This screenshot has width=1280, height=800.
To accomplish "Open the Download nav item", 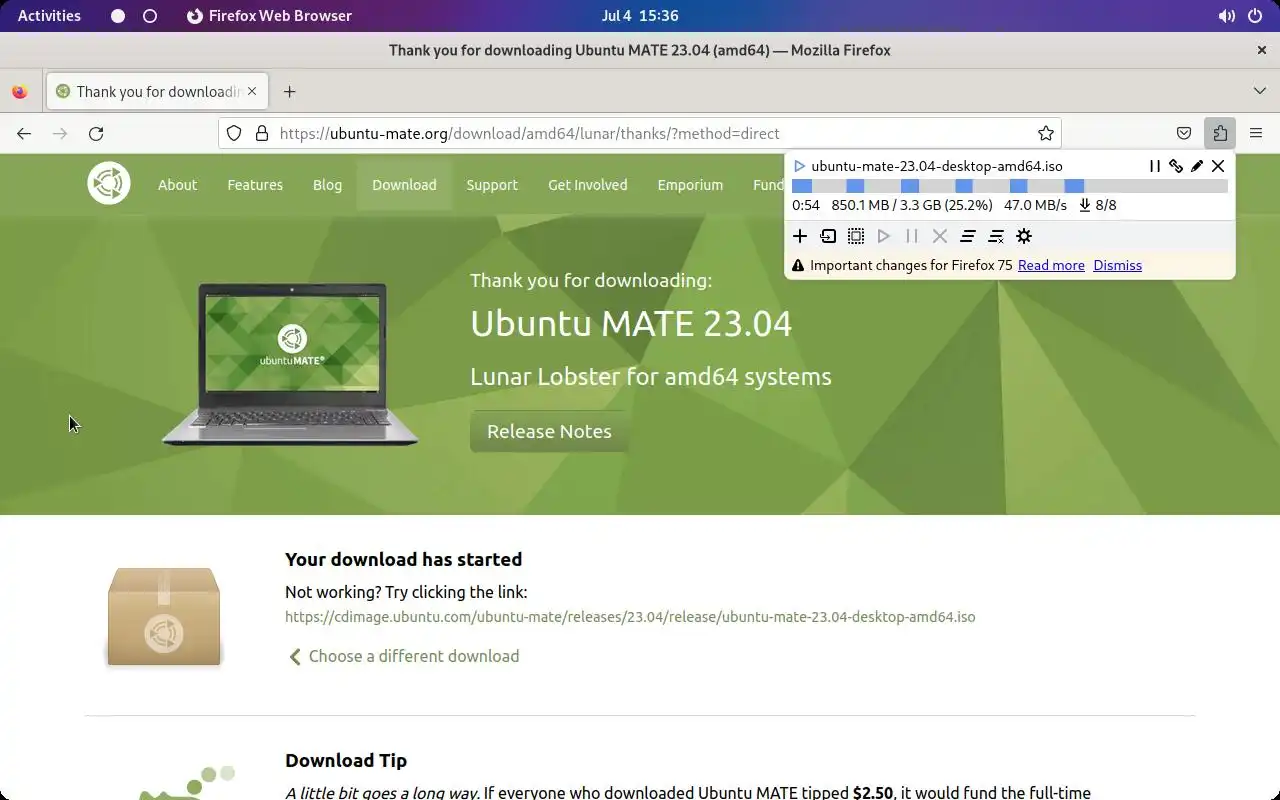I will pyautogui.click(x=404, y=185).
